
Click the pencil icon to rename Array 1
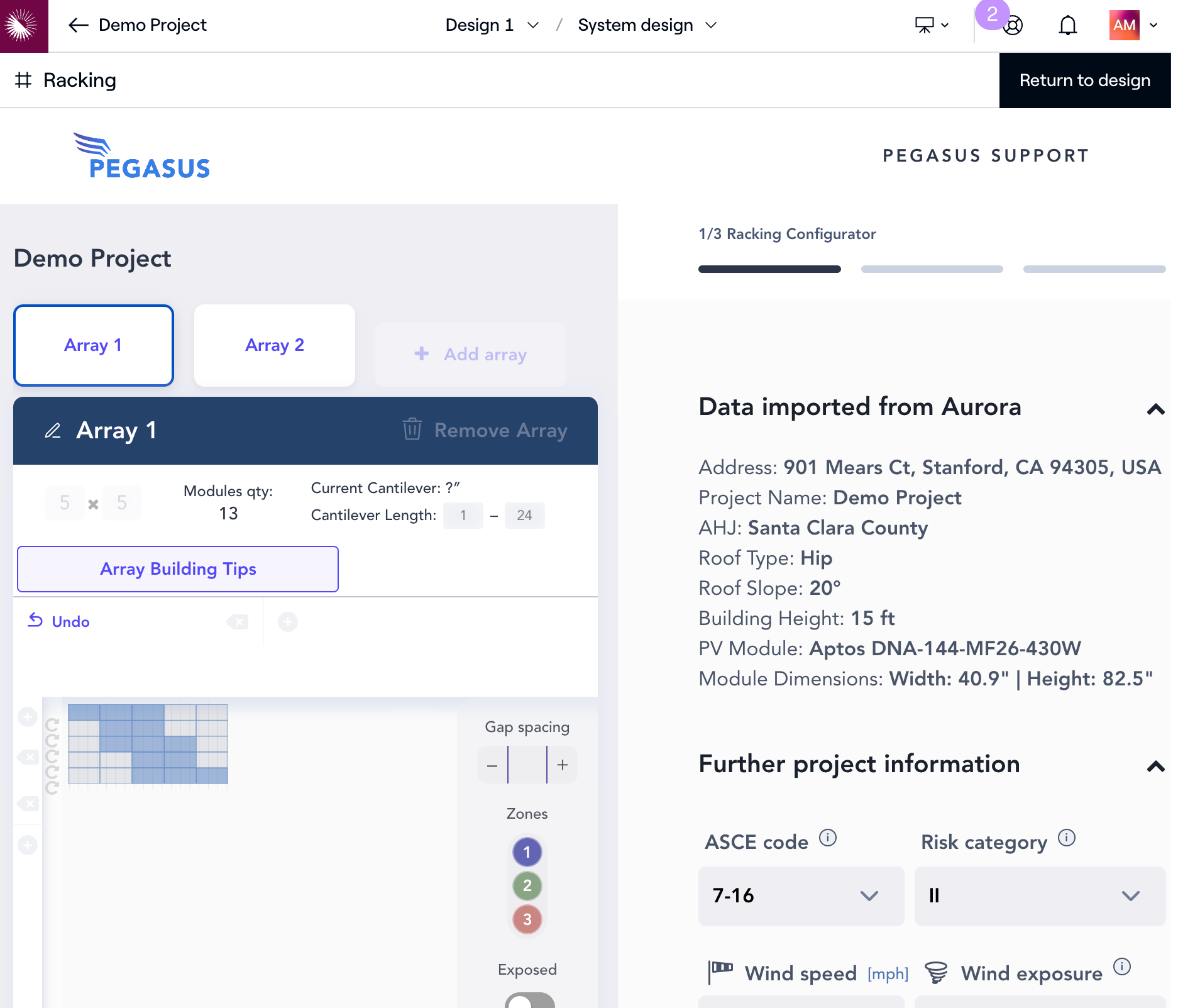[53, 431]
